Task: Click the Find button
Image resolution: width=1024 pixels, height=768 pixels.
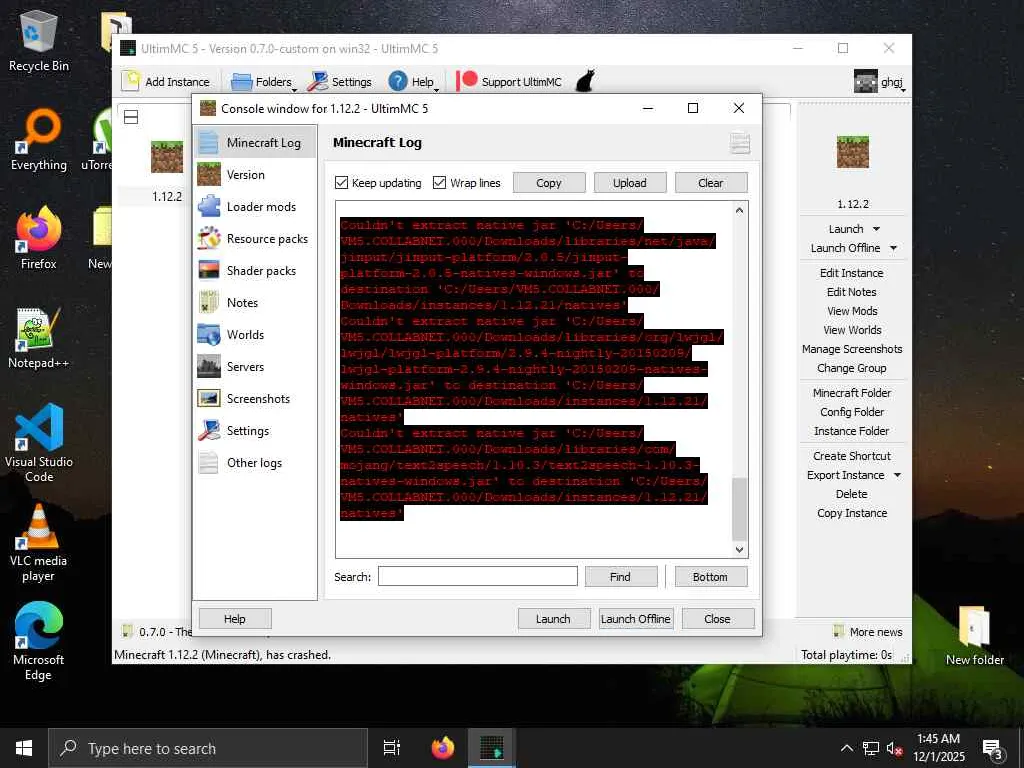Action: 620,577
